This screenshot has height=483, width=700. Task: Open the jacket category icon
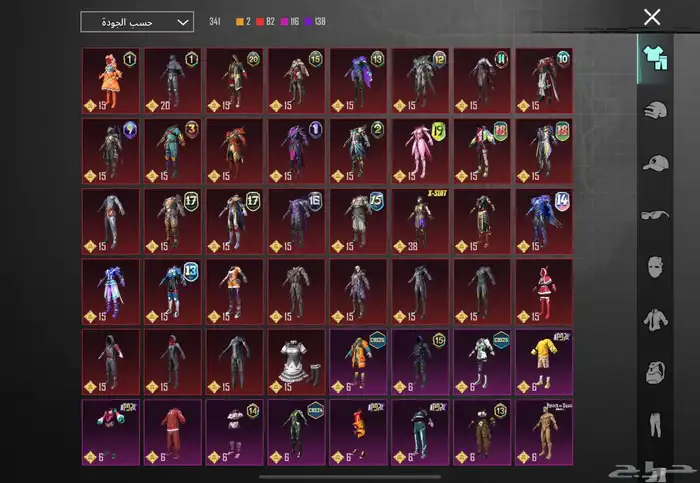(x=657, y=320)
